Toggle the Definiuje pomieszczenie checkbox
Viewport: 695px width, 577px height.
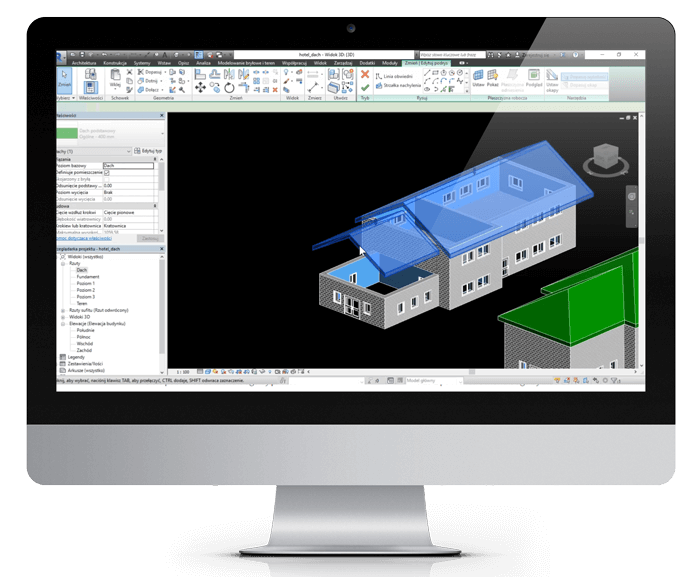click(x=107, y=173)
